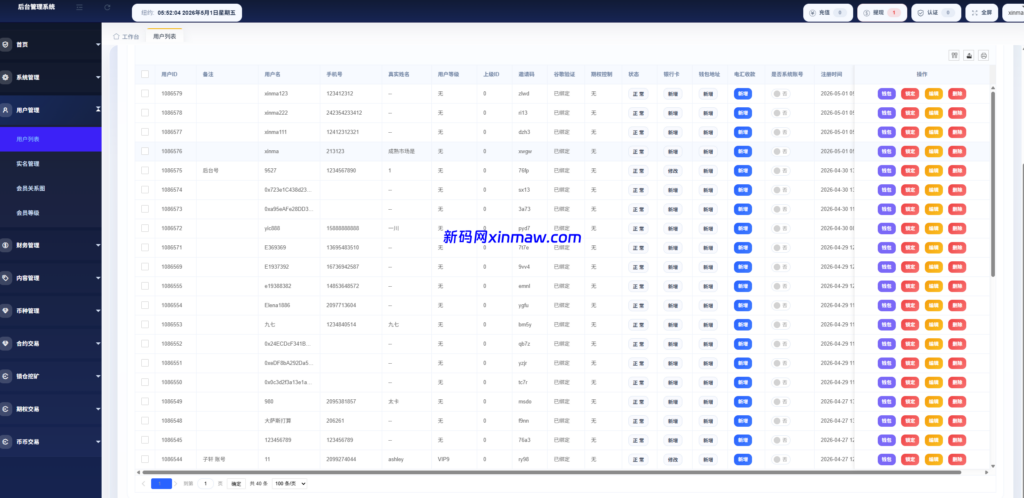The height and width of the screenshot is (498, 1024).
Task: Click the 认证 shield icon in header
Action: click(920, 12)
